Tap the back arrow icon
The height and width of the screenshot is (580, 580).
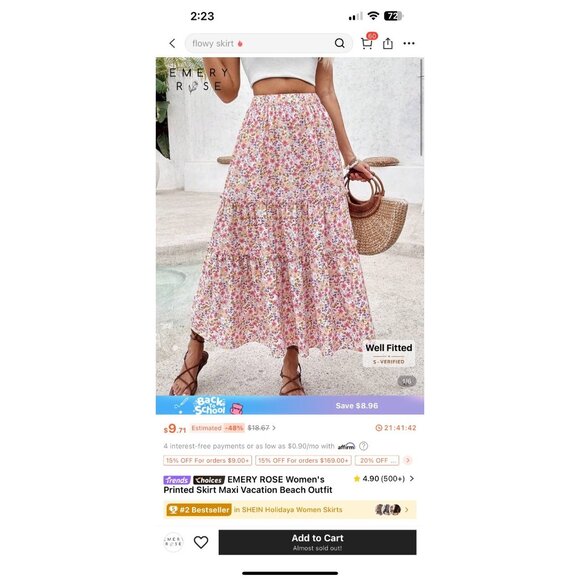pyautogui.click(x=172, y=43)
